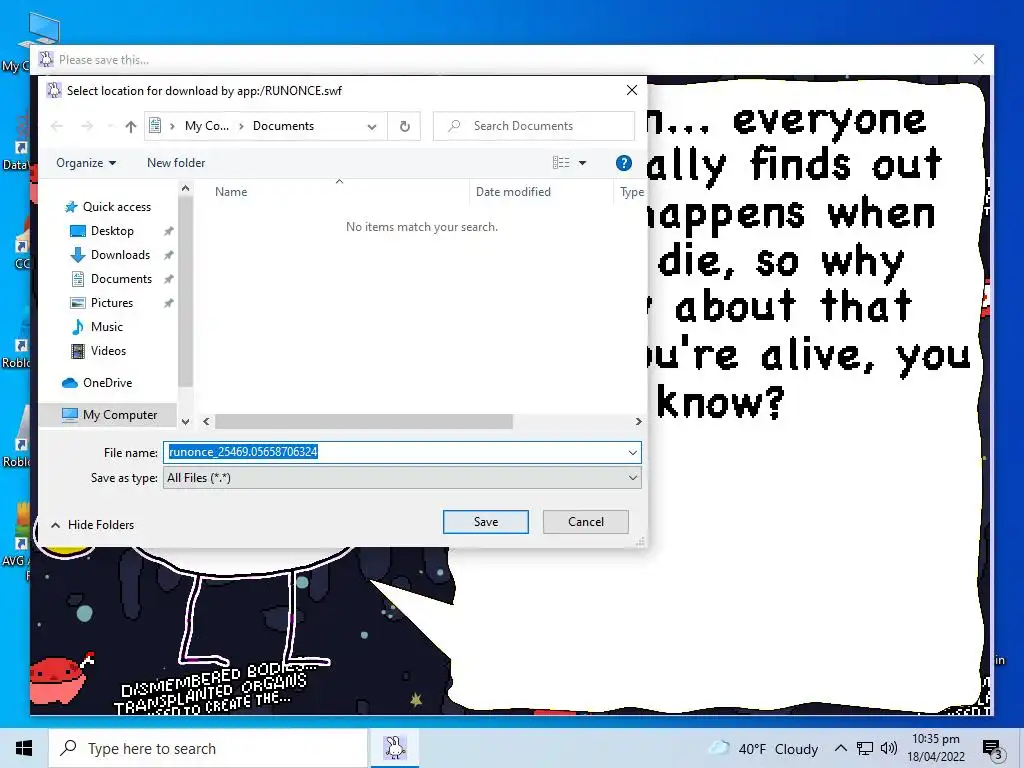
Task: Open the notification center icon
Action: click(993, 750)
